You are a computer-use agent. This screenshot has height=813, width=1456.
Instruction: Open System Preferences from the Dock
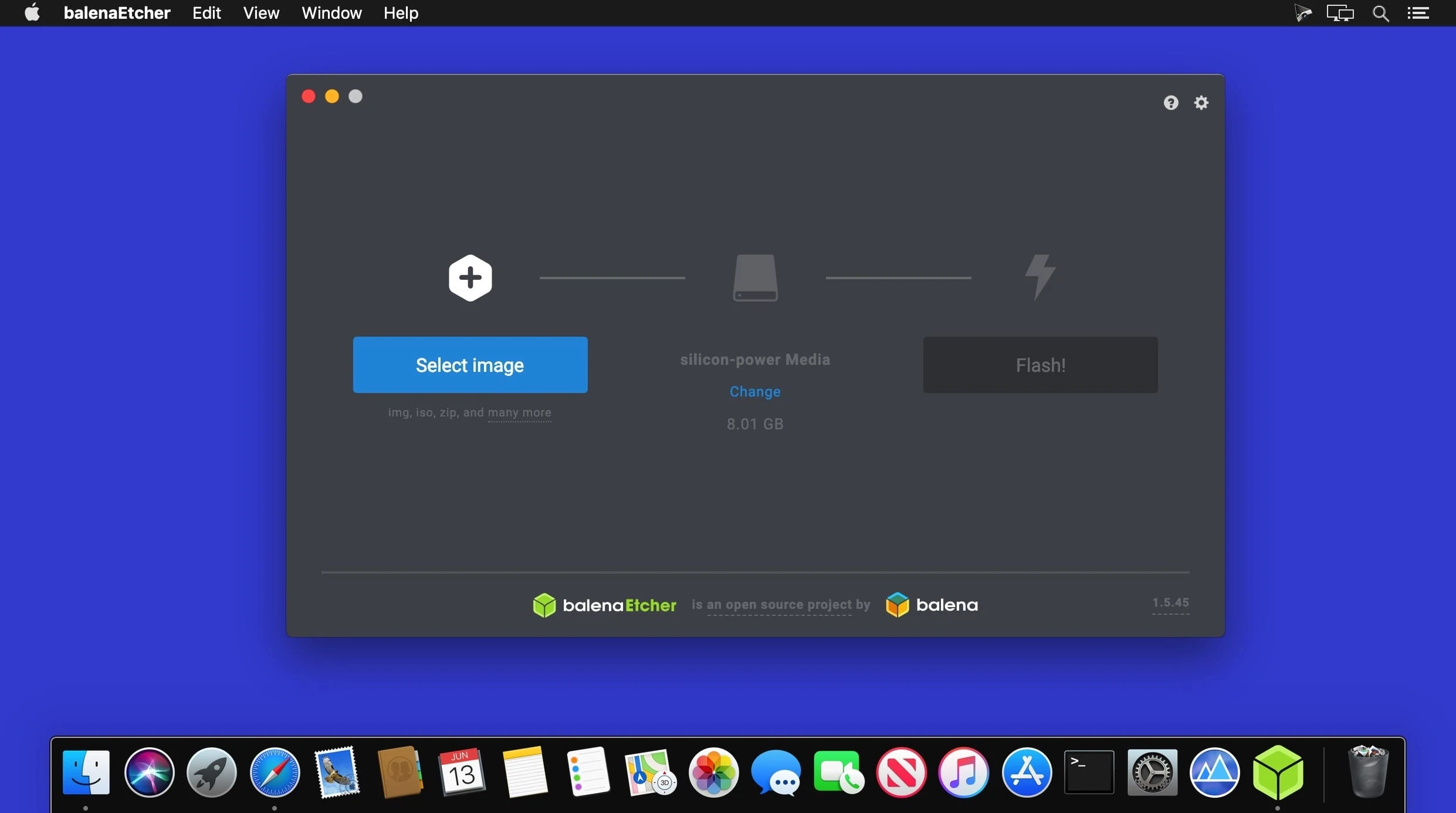point(1152,773)
